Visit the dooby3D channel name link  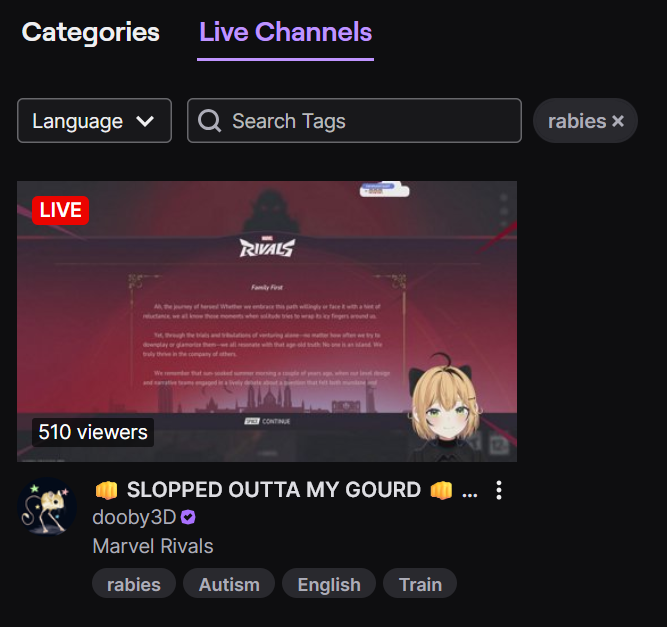coord(134,517)
